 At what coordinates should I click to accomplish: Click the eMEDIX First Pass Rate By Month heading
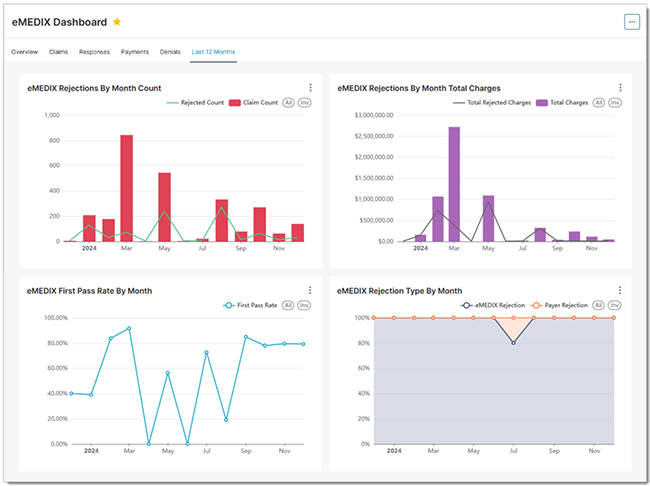point(90,291)
